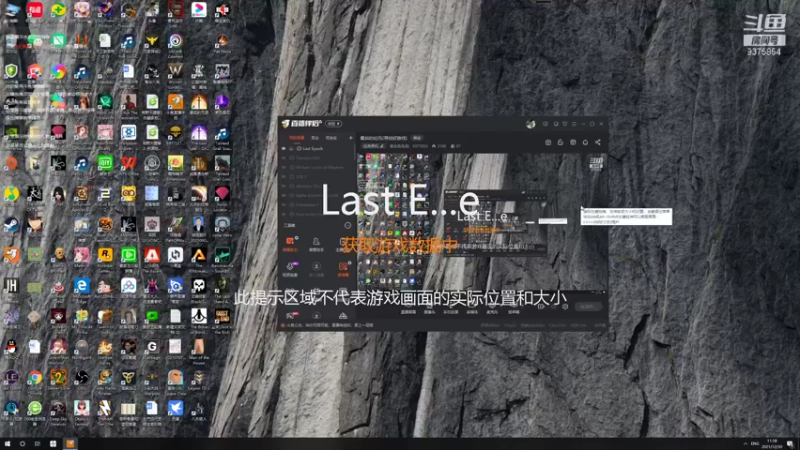
Task: Click the first orange tool icon in the toolbox
Action: click(290, 243)
